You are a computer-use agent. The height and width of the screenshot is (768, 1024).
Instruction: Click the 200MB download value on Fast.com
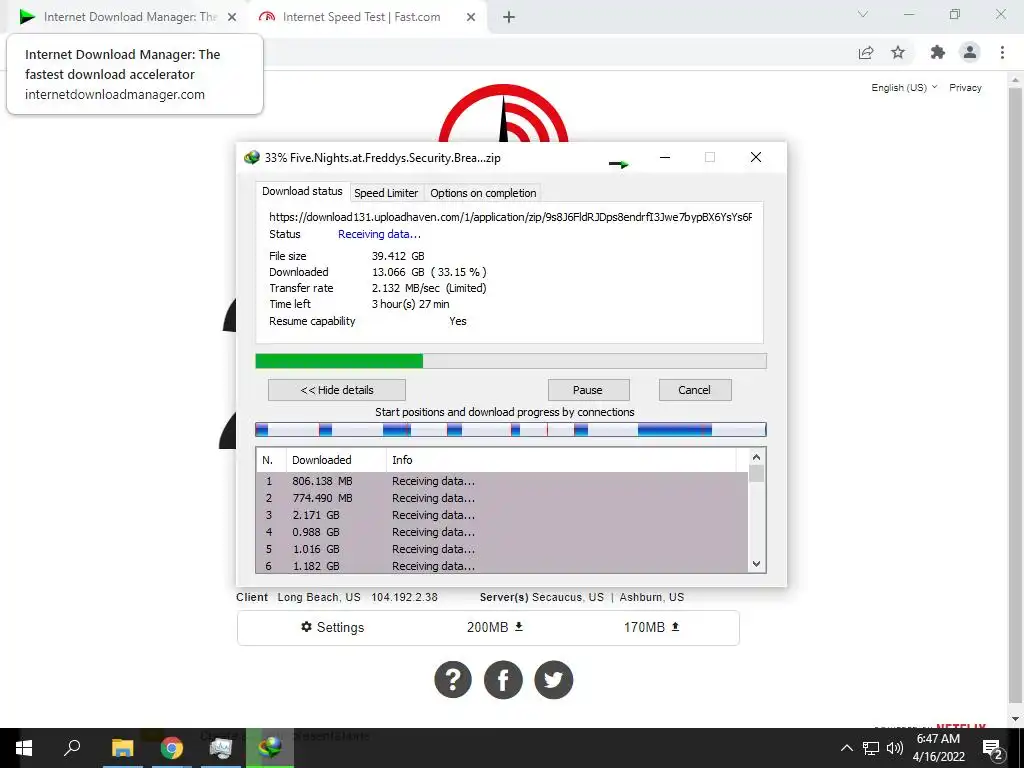tap(495, 627)
